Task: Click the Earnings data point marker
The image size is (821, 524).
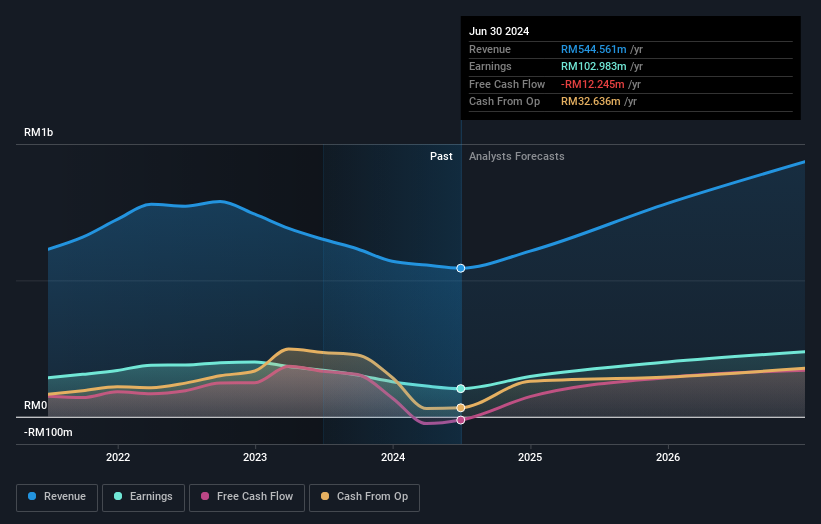Action: coord(461,388)
